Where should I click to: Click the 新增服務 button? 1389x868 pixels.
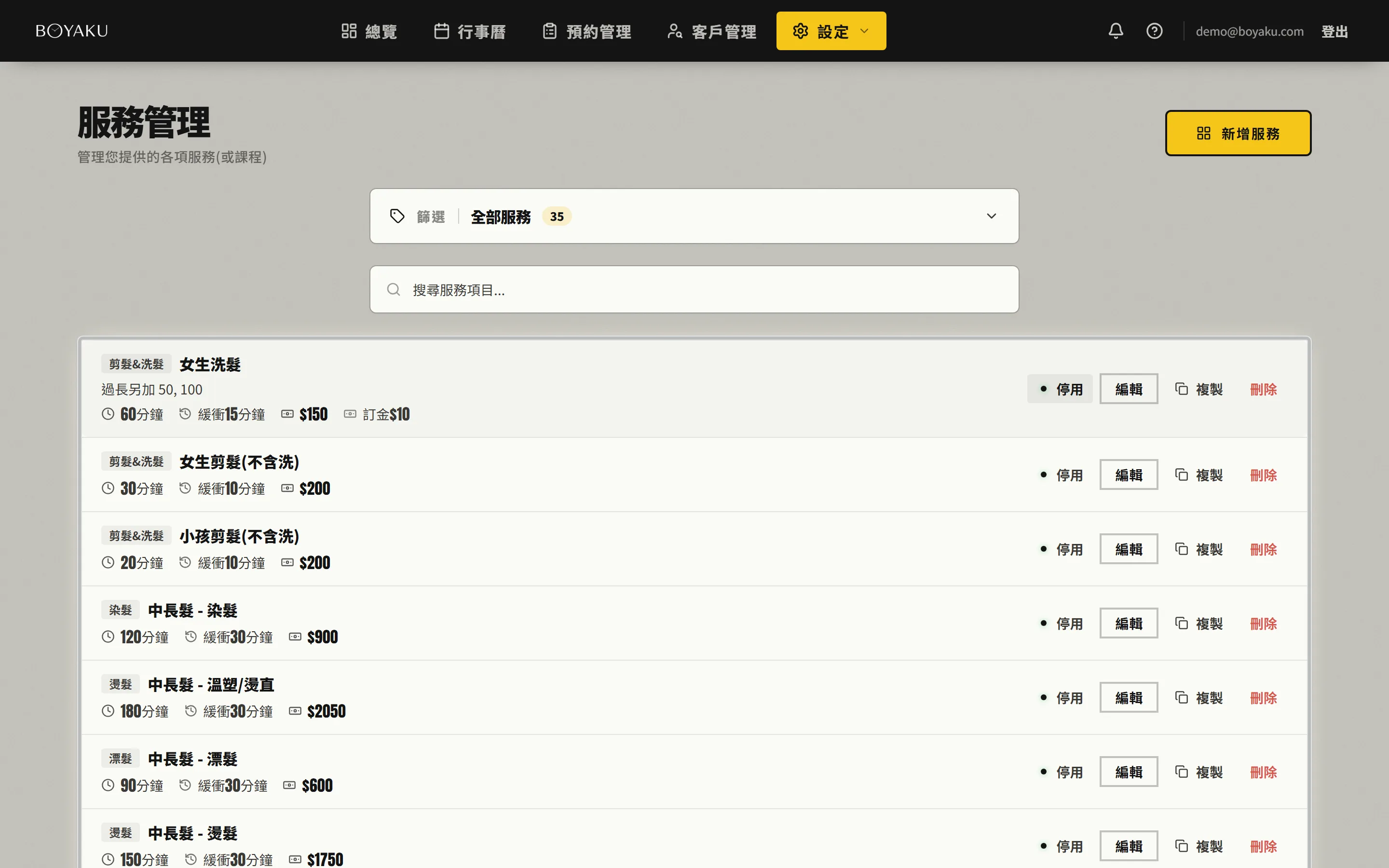1238,133
